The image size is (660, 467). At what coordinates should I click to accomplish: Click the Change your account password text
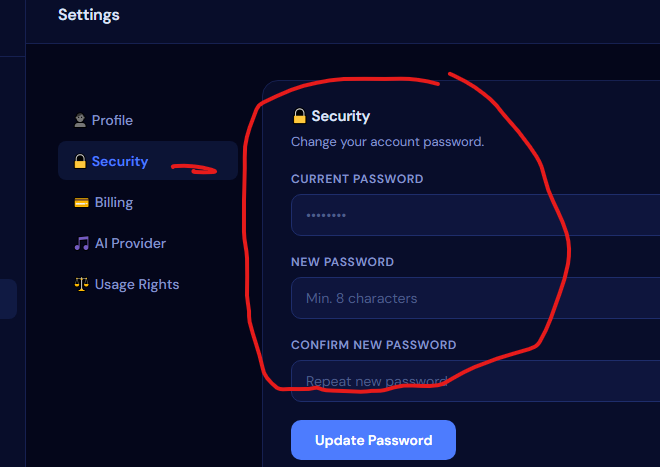(x=388, y=142)
